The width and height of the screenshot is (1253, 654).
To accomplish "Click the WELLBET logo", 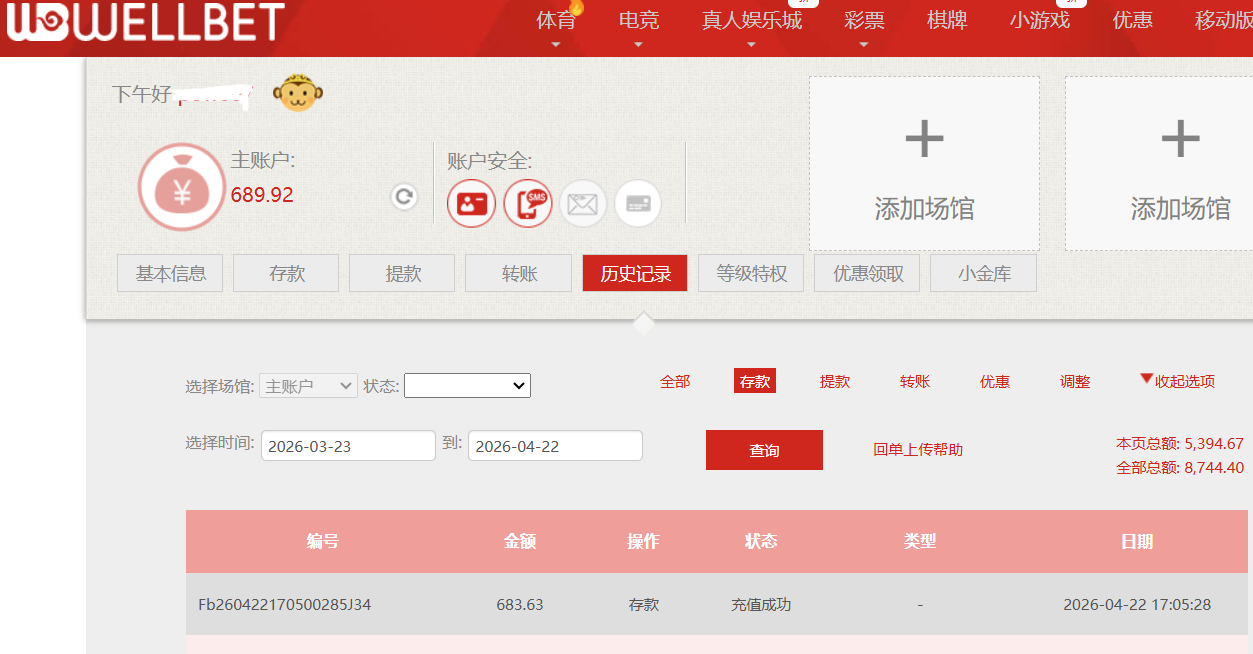I will [x=145, y=22].
